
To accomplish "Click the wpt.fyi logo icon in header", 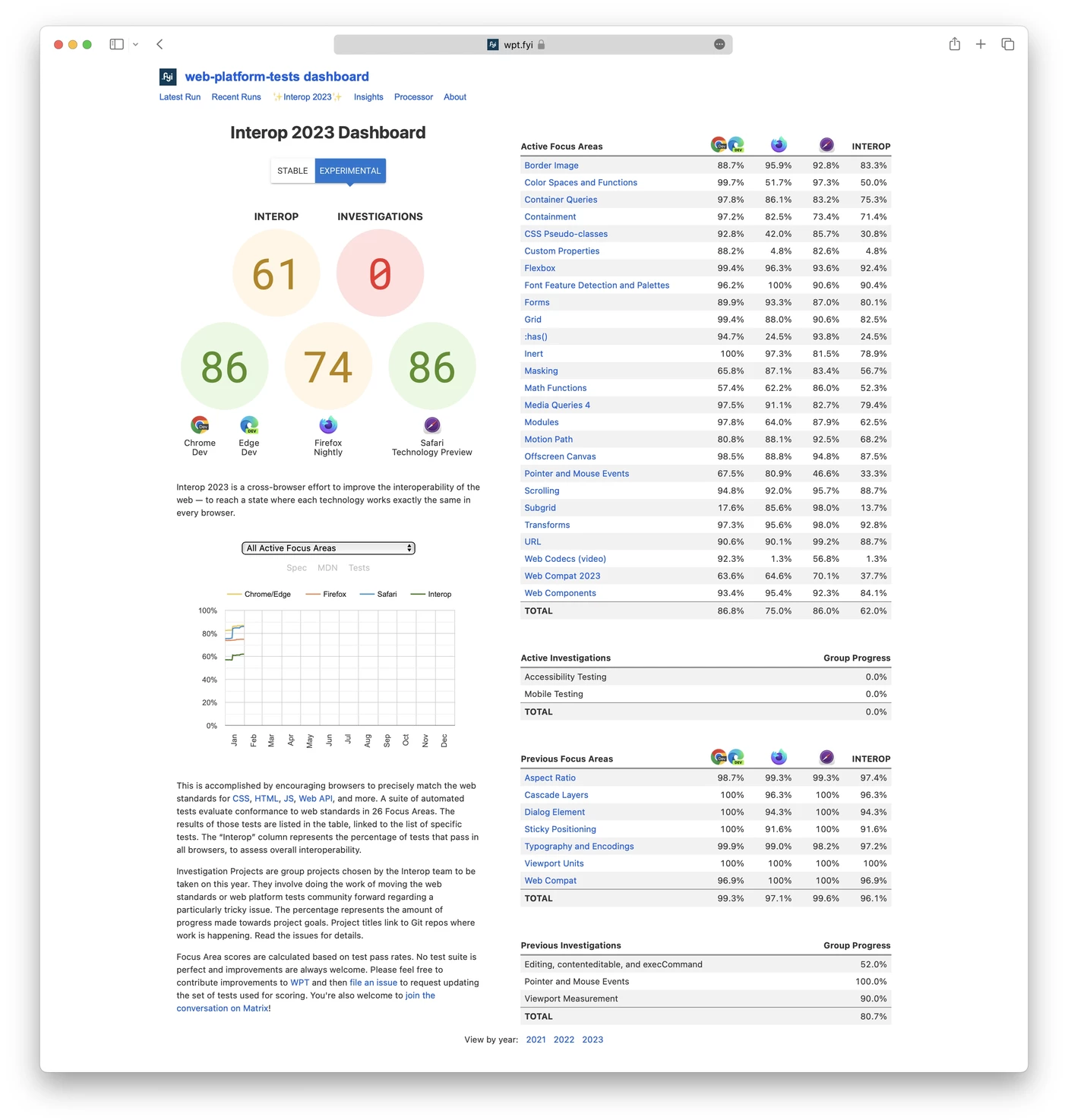I will 168,77.
